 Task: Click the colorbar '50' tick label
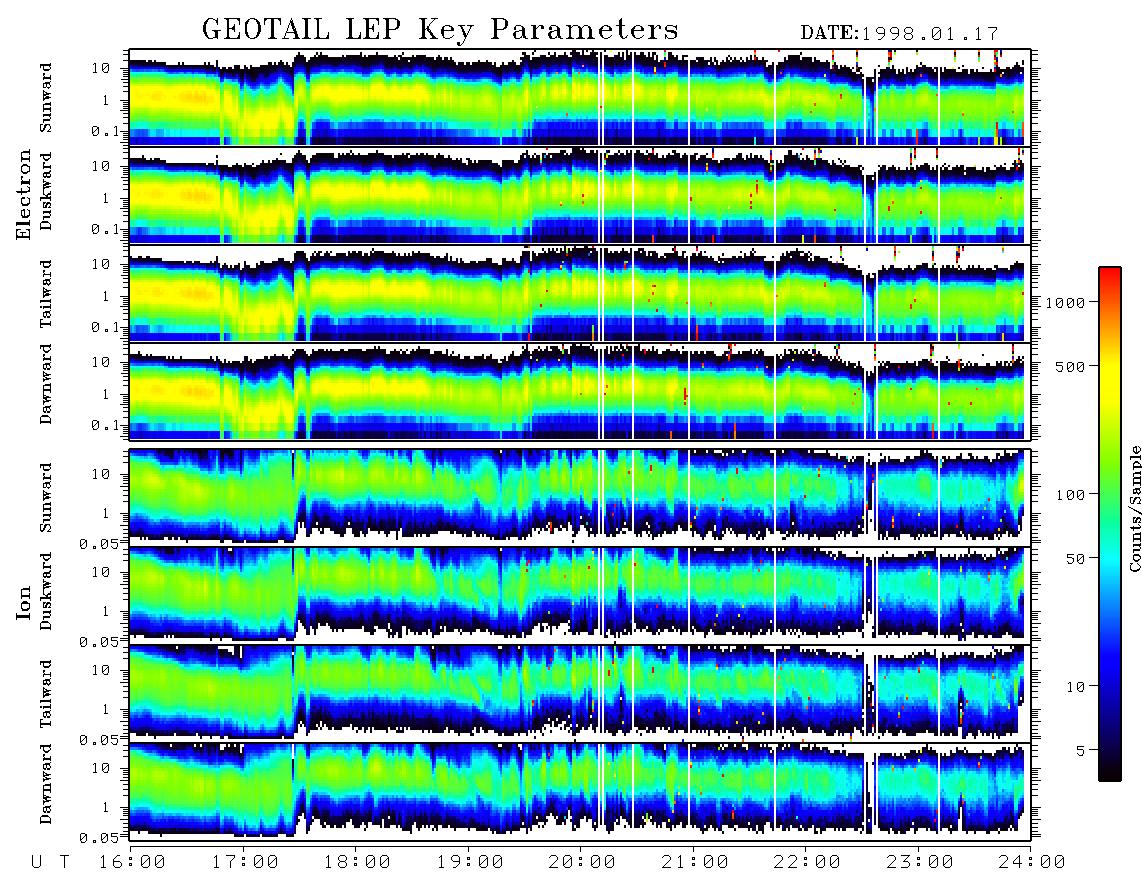click(1075, 559)
